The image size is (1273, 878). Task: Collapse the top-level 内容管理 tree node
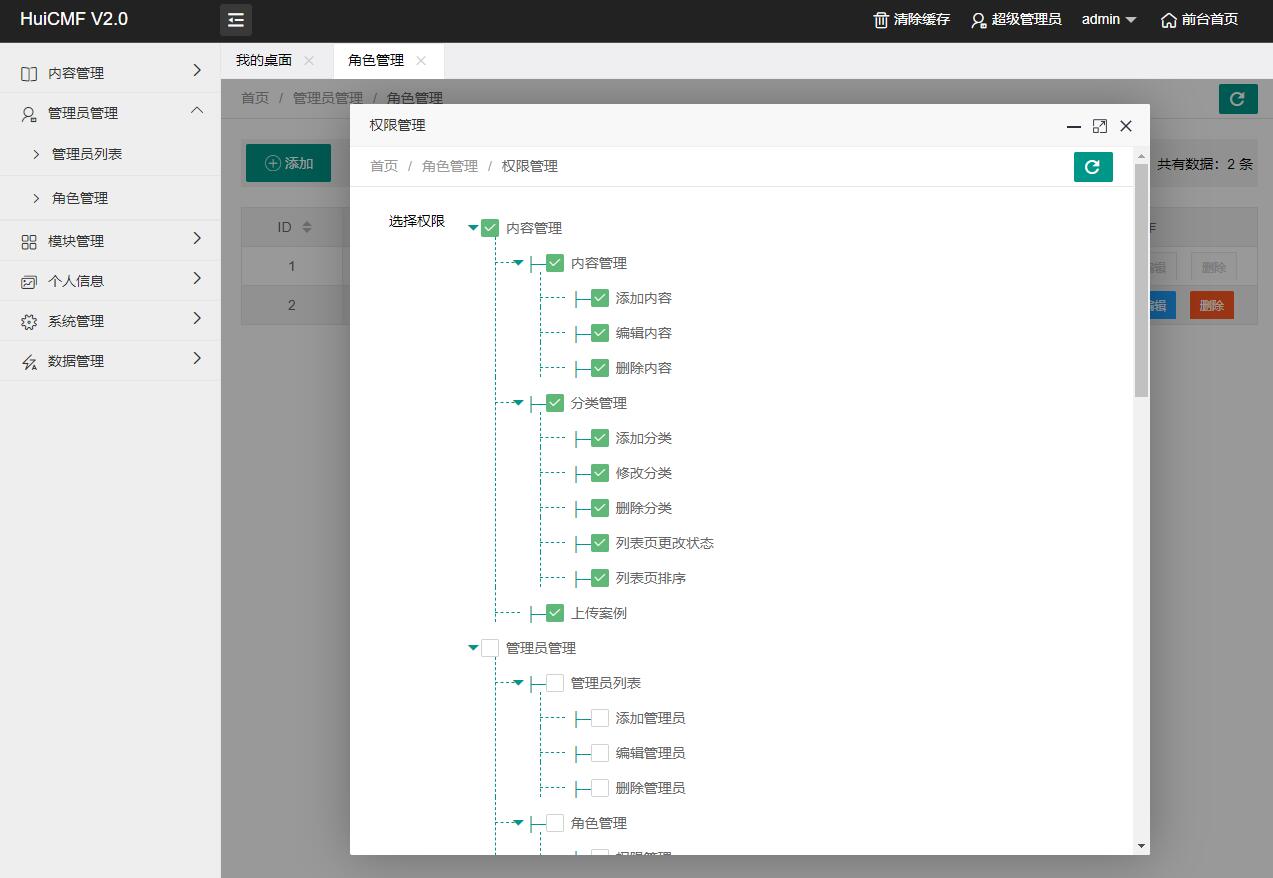tap(473, 228)
